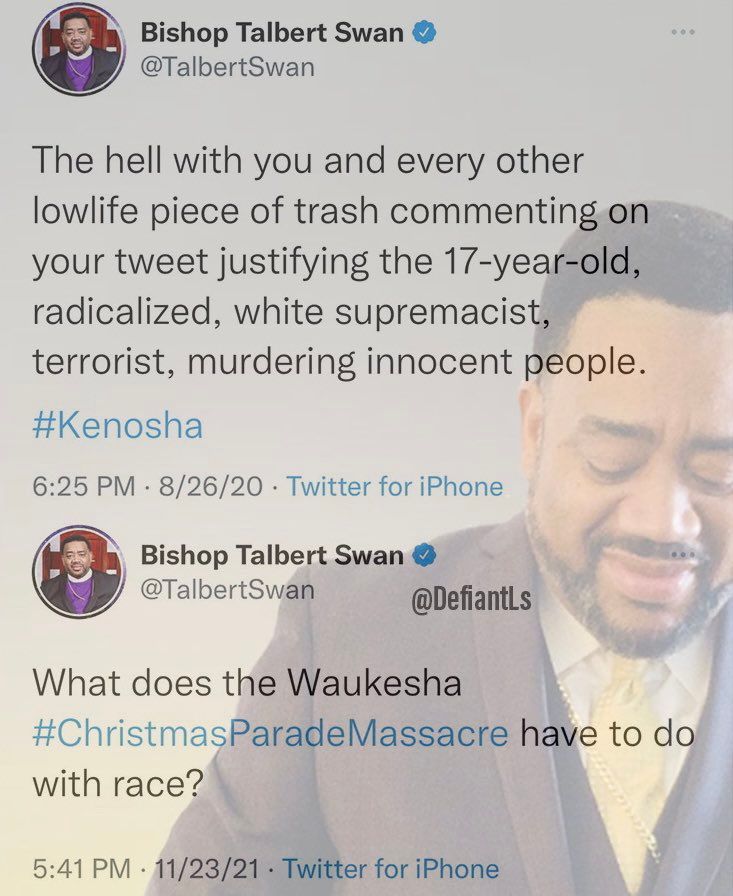Click Twitter for iPhone link under Kenosha tweet
This screenshot has height=896, width=733.
pyautogui.click(x=394, y=487)
